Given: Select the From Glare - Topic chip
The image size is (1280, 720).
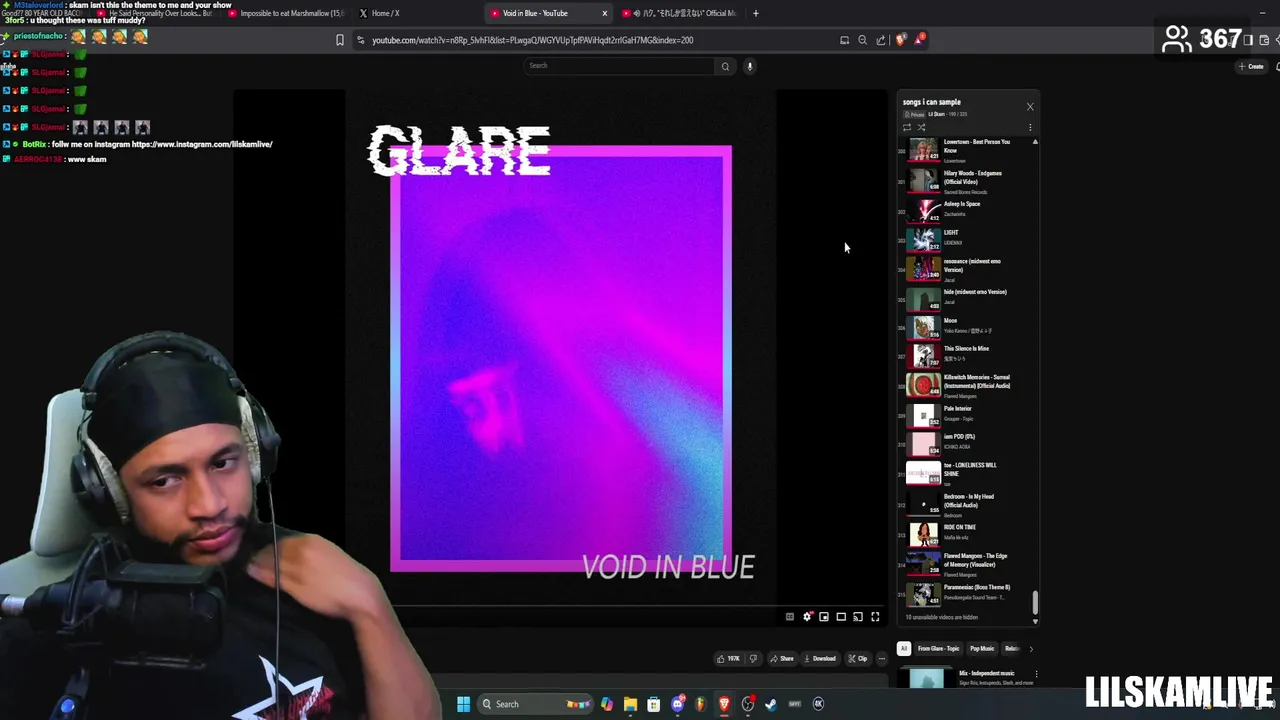Looking at the screenshot, I should pos(938,648).
